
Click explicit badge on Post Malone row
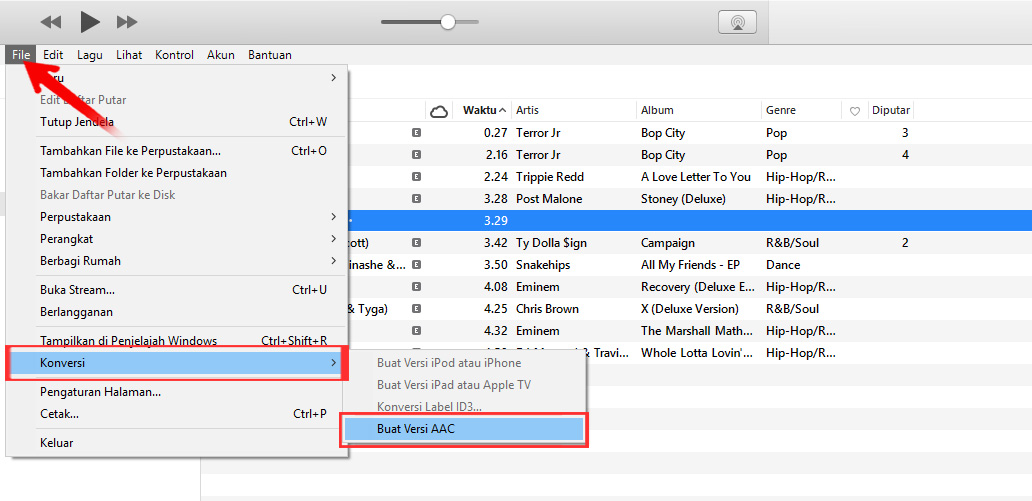416,199
